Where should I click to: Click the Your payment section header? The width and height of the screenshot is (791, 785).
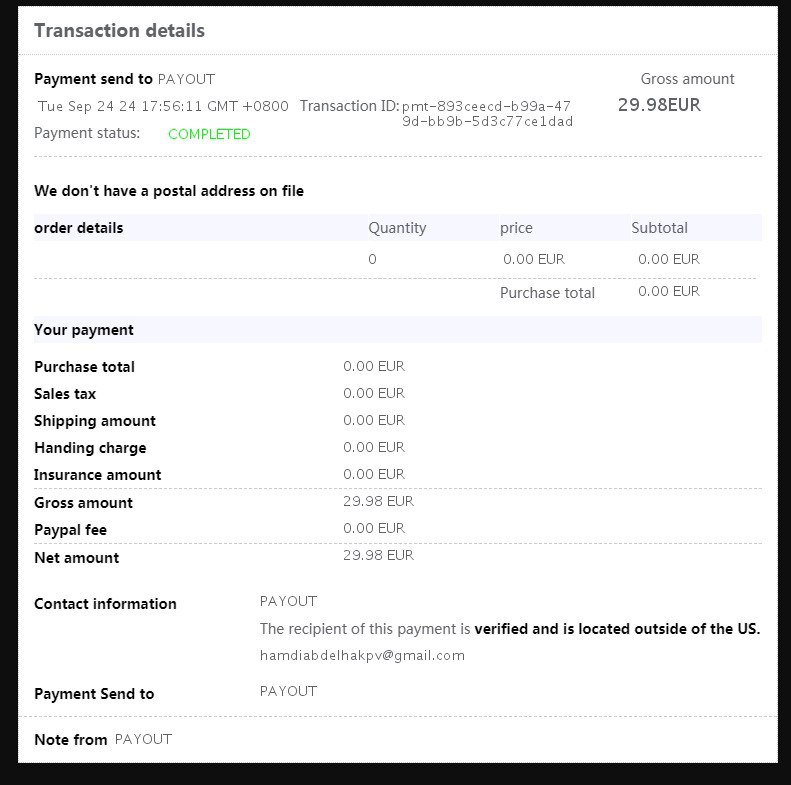pos(84,330)
